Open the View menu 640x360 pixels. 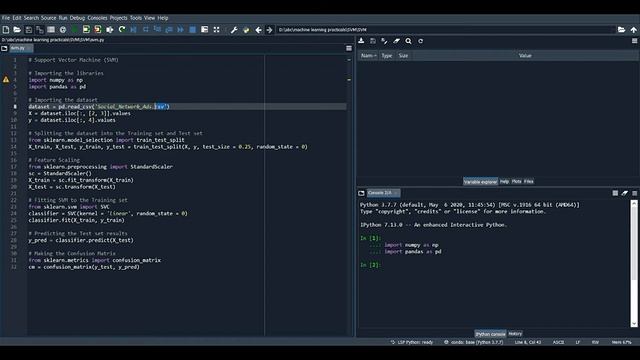pyautogui.click(x=150, y=18)
